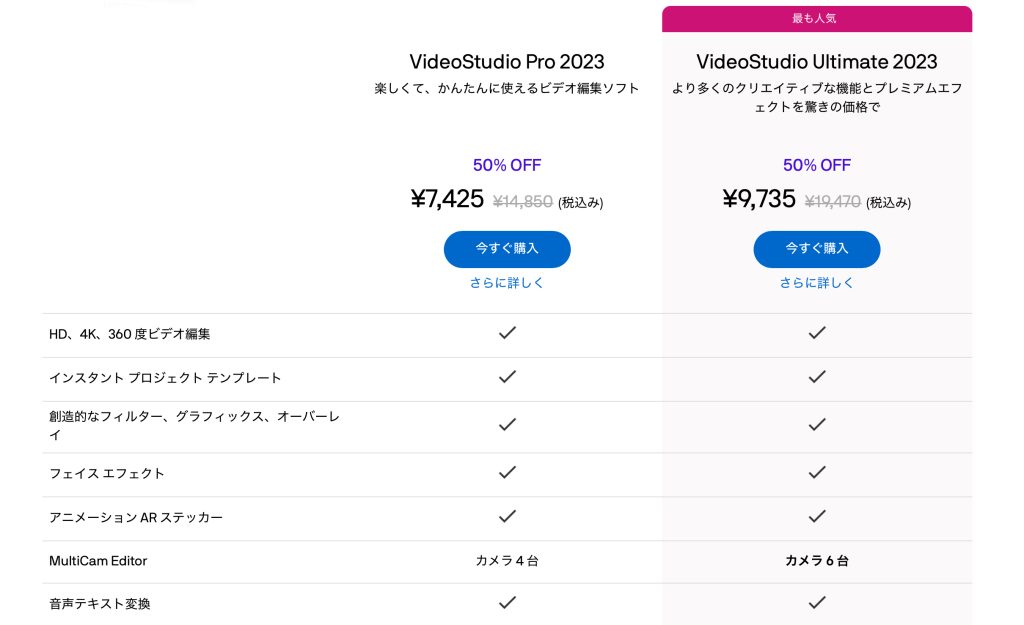Click Pro checkmark for 音声テキスト変換
This screenshot has width=1024, height=625.
507,602
